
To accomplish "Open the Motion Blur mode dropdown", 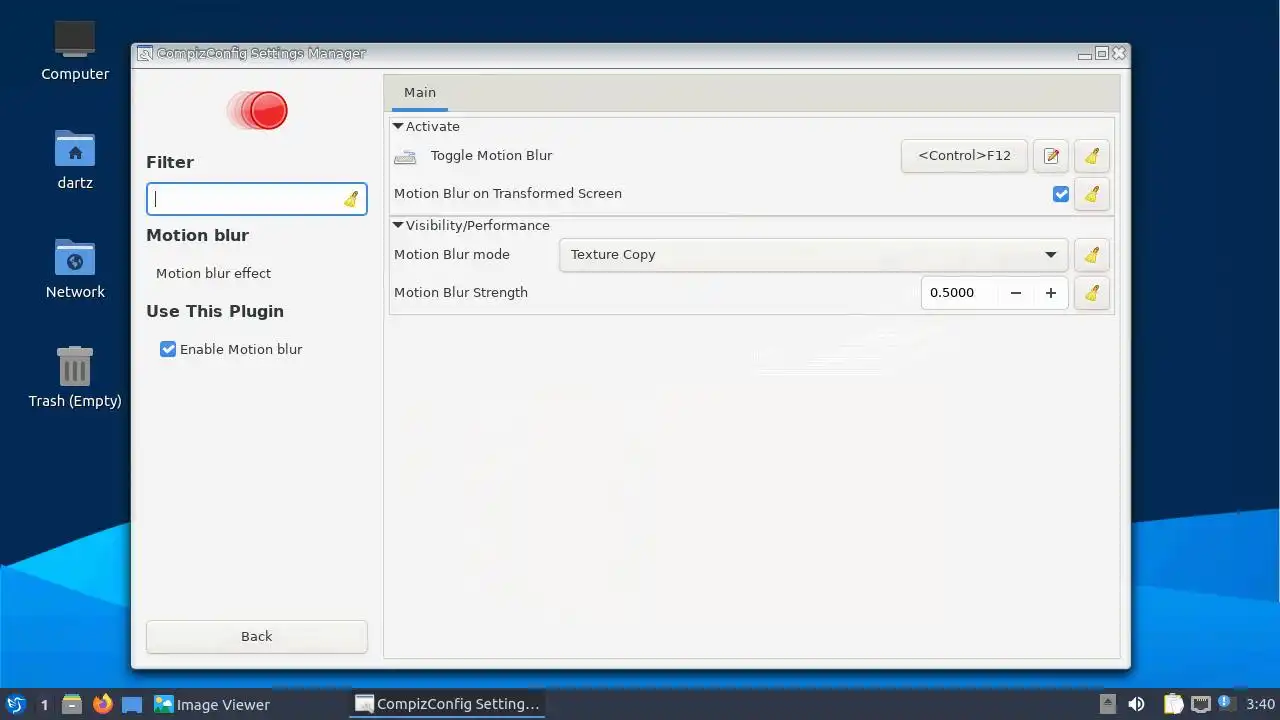I will tap(813, 255).
